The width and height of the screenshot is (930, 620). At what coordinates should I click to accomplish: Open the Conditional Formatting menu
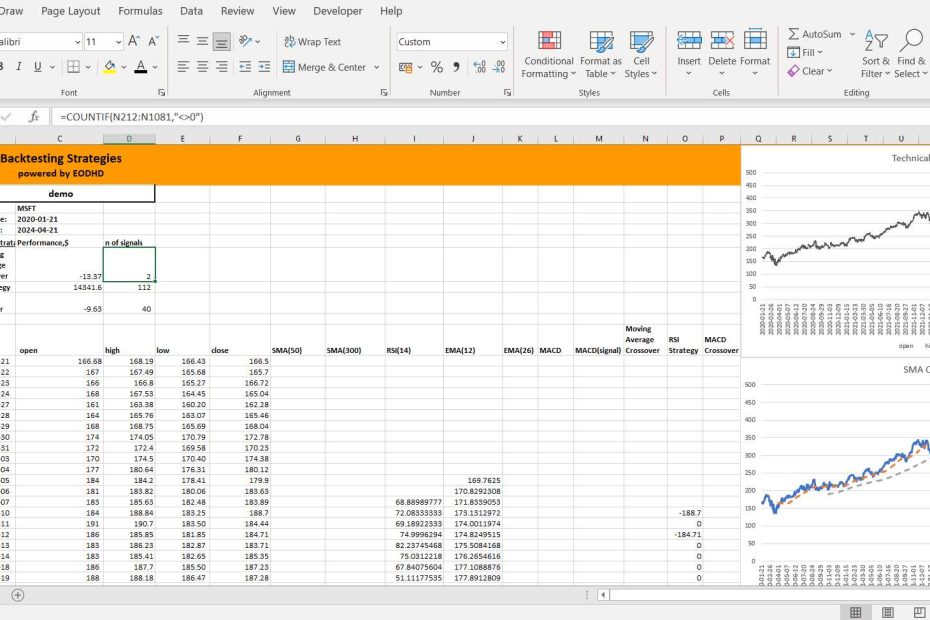[549, 54]
